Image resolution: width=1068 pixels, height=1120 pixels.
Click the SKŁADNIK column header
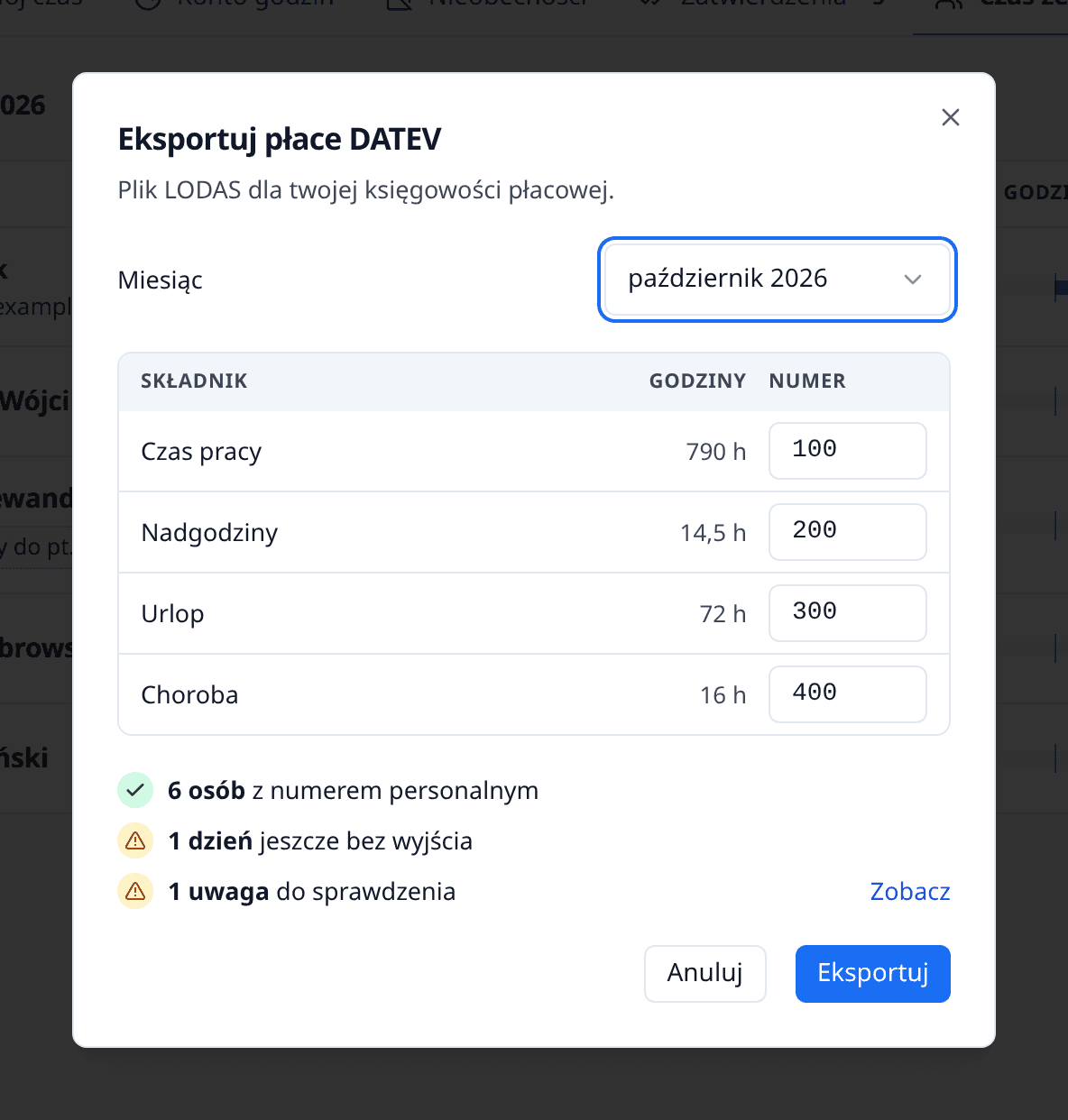(x=194, y=381)
